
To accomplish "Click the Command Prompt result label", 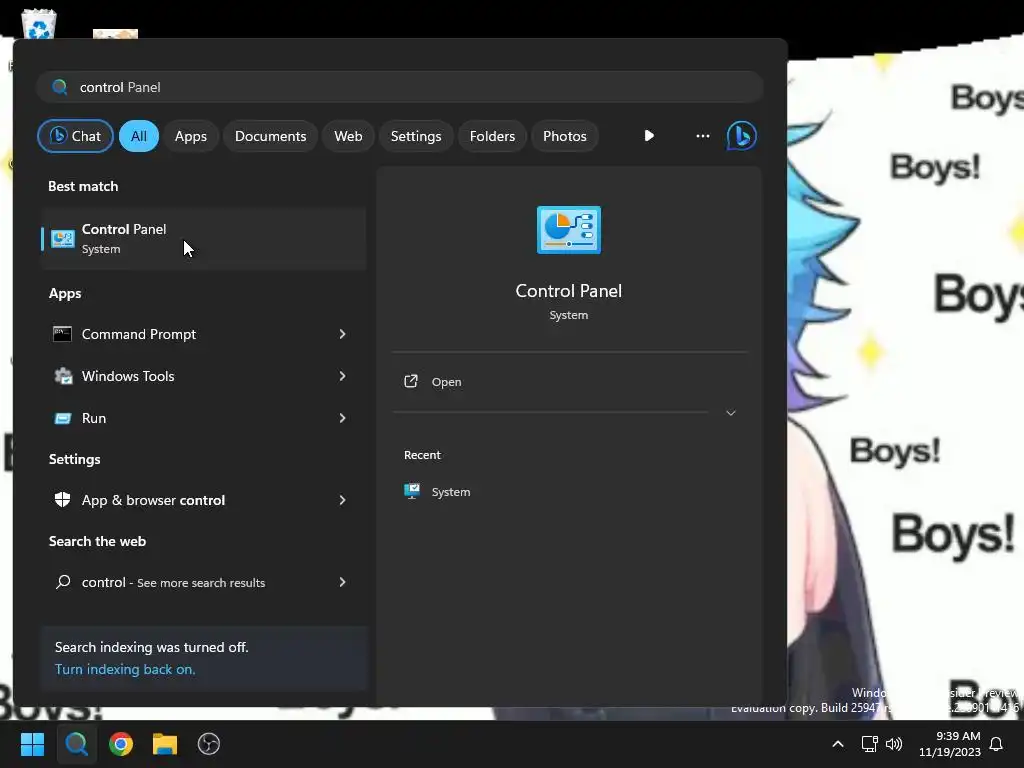I will (138, 334).
